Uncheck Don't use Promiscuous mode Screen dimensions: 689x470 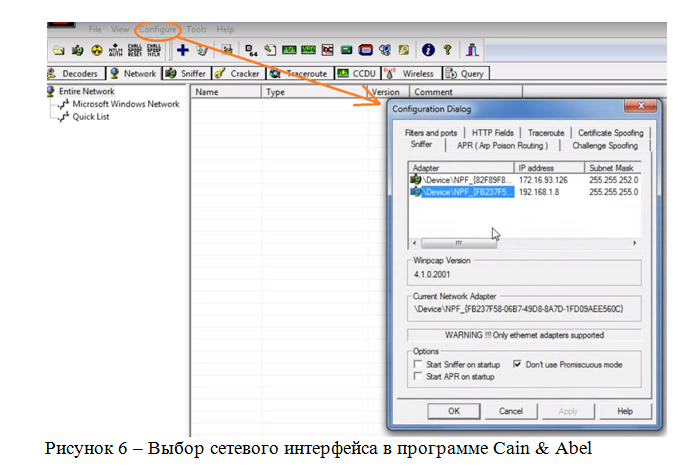518,364
